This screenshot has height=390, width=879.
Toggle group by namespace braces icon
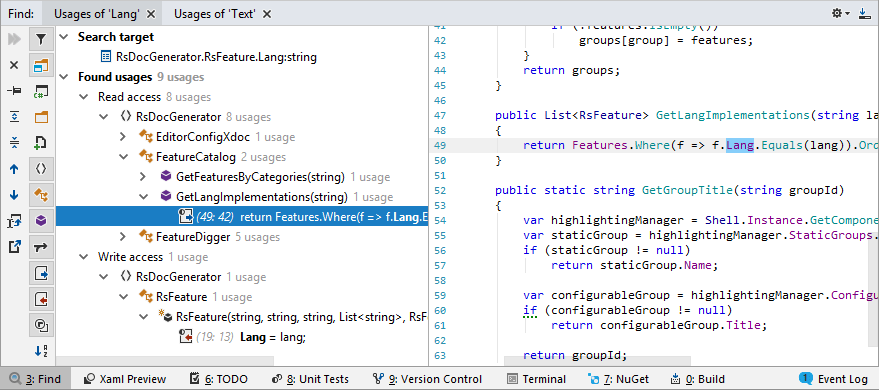pyautogui.click(x=41, y=169)
